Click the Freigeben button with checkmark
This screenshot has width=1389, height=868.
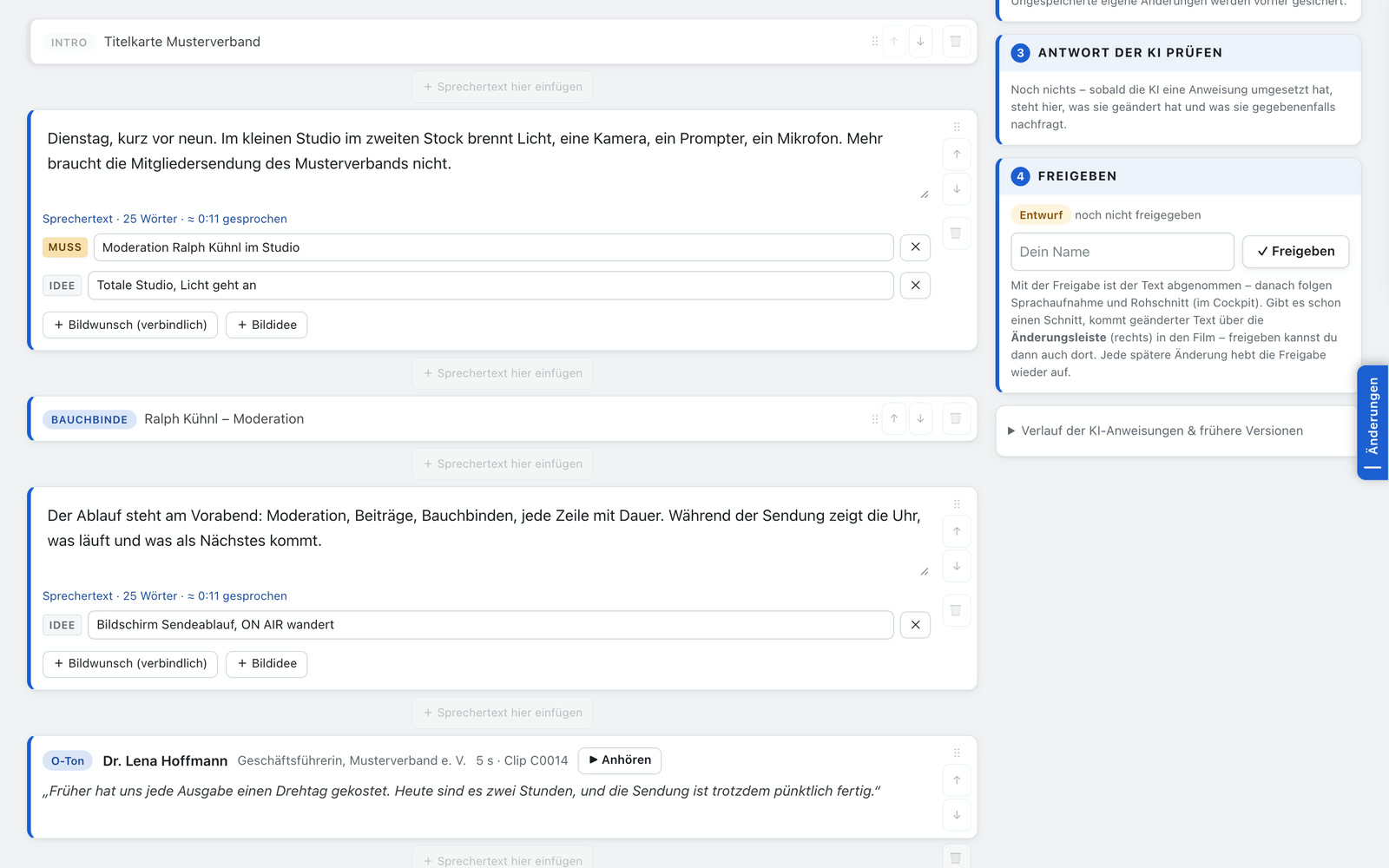point(1295,252)
